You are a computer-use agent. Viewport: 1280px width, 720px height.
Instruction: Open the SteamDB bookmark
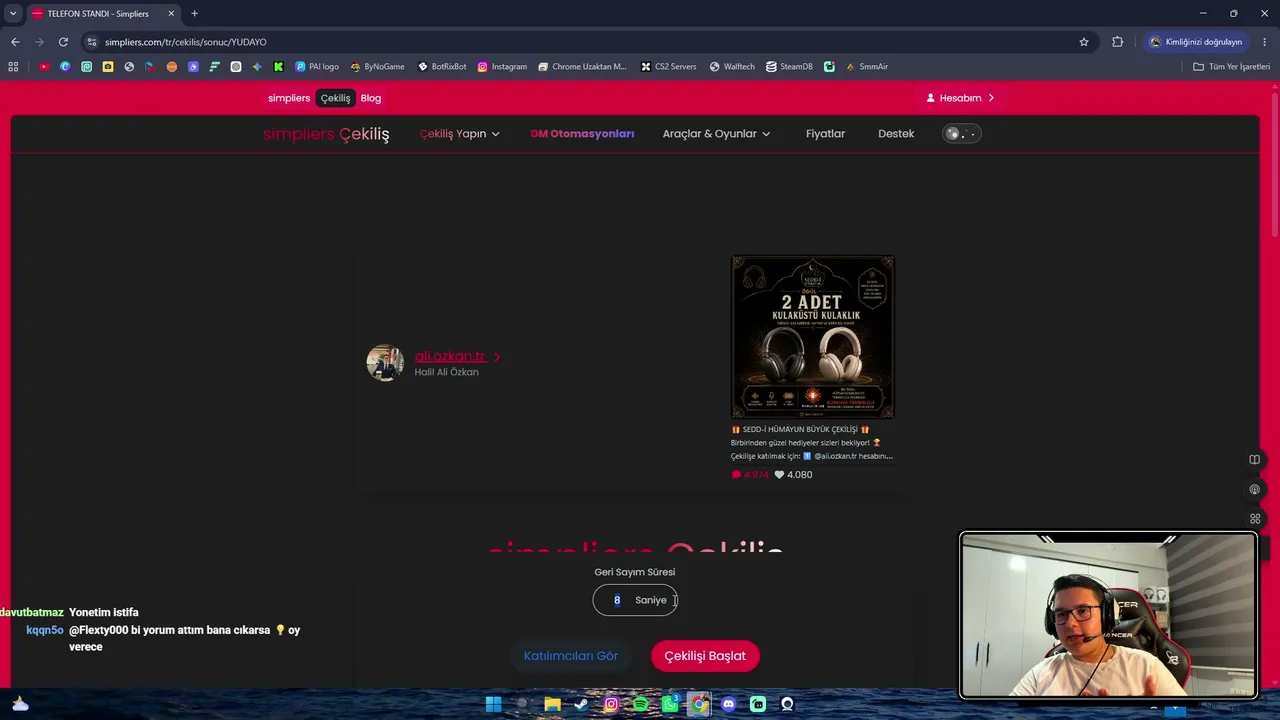[789, 67]
